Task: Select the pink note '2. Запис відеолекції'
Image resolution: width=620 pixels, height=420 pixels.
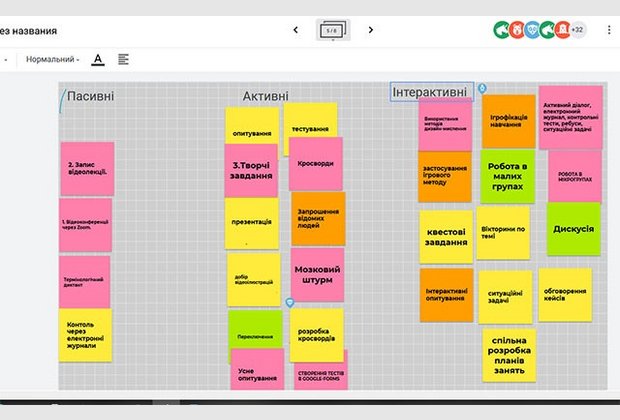Action: click(x=87, y=169)
